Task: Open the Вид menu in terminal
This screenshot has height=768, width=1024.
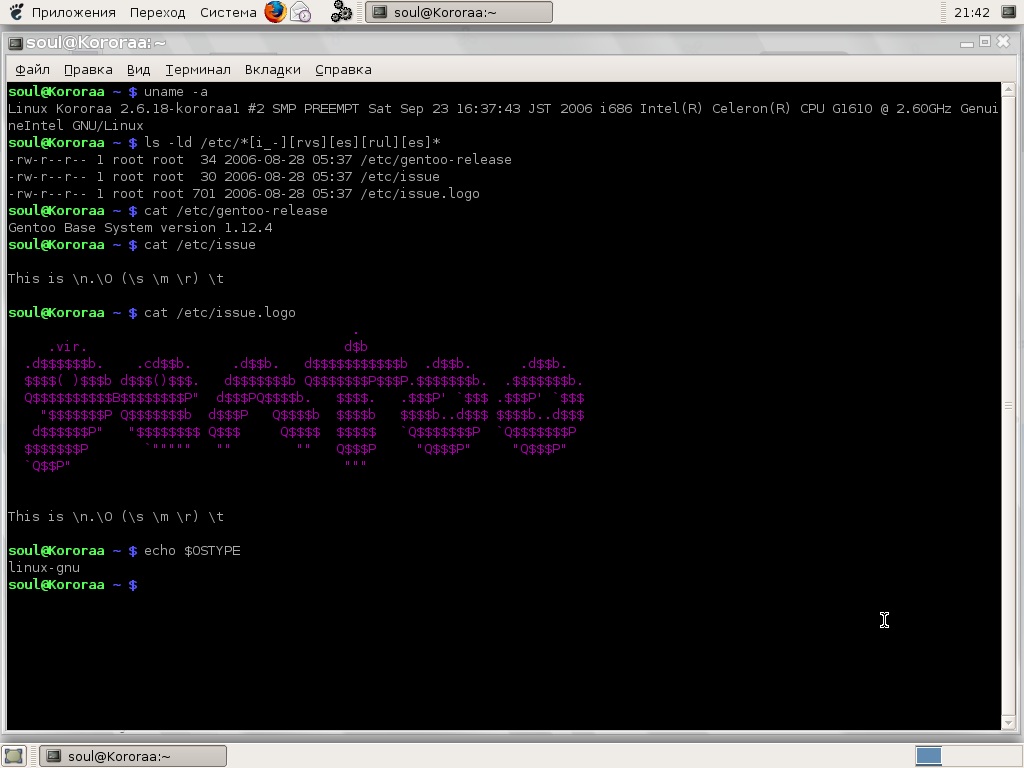Action: pyautogui.click(x=138, y=69)
